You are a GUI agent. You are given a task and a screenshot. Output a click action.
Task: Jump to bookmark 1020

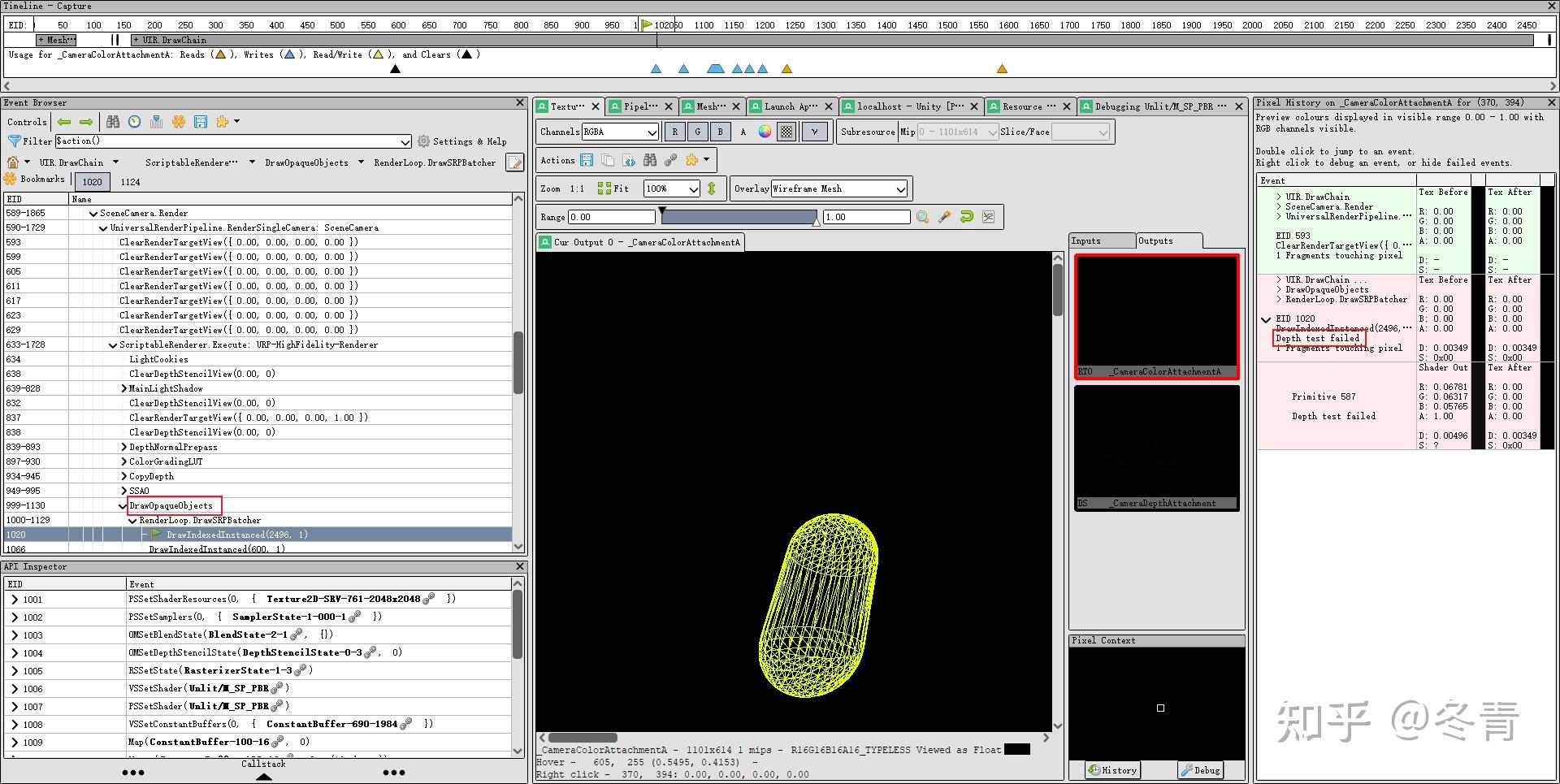coord(93,182)
